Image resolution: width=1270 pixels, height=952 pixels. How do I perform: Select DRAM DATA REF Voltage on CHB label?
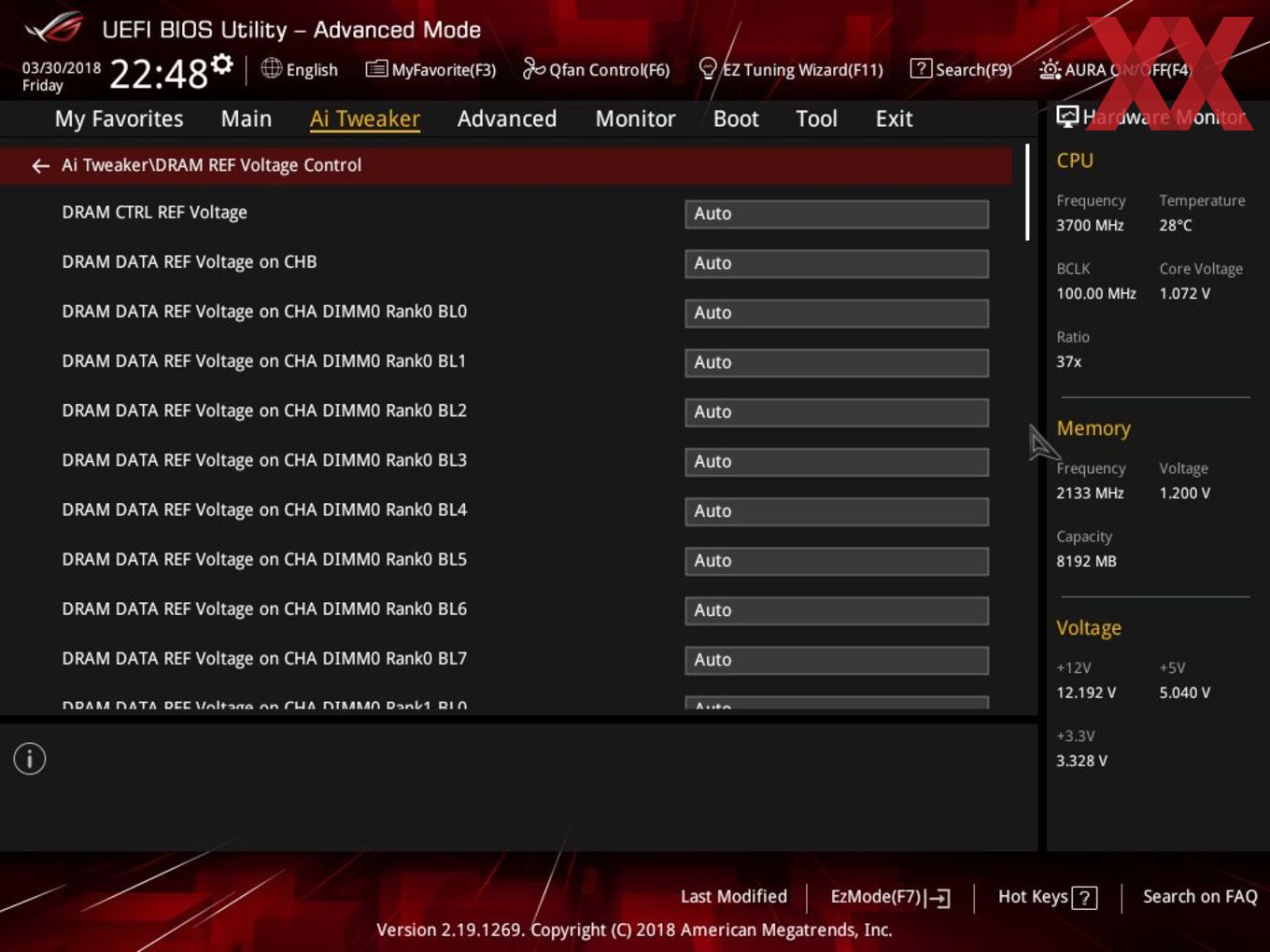[x=190, y=261]
